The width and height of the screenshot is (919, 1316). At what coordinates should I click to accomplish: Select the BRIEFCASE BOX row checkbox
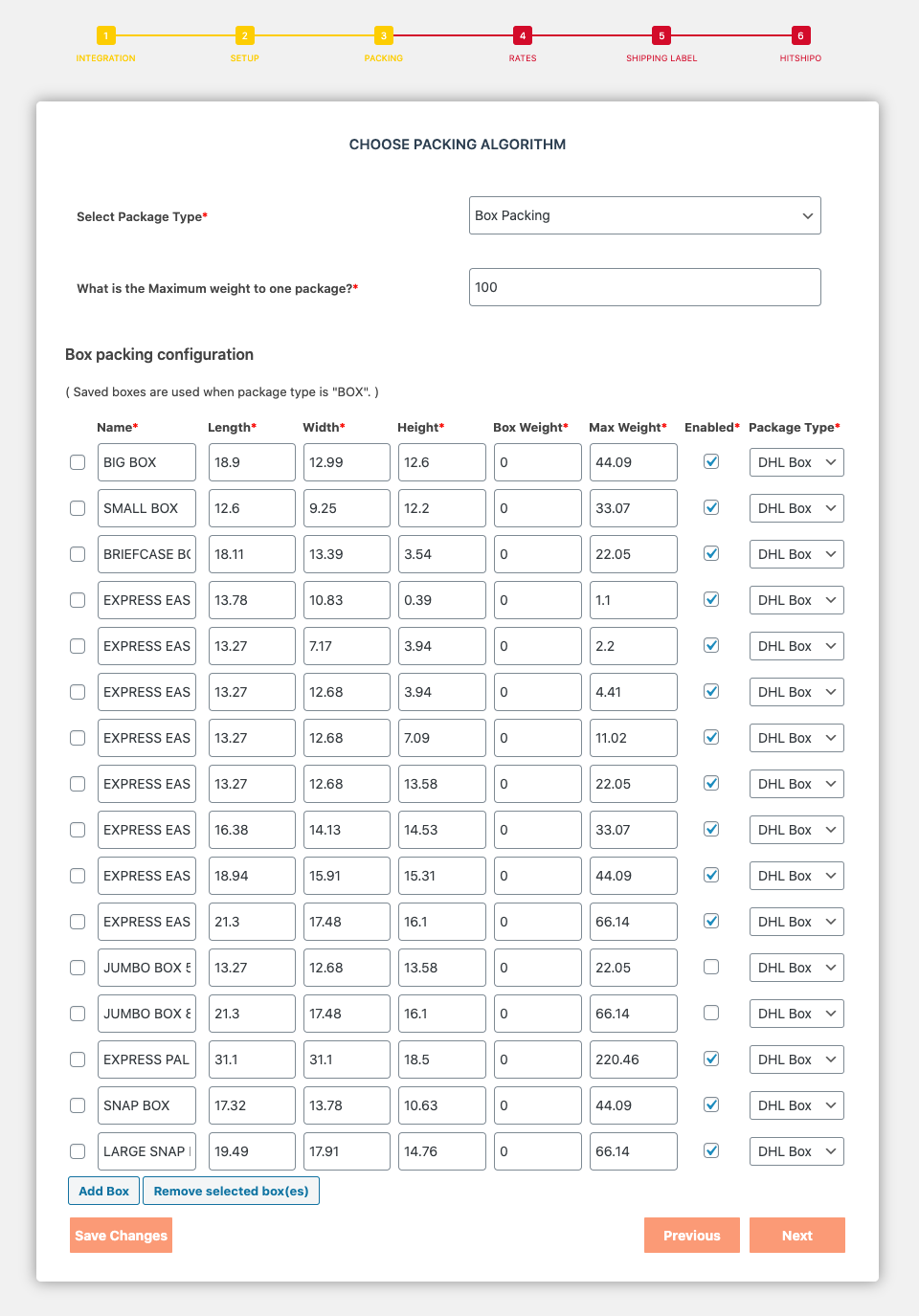[x=78, y=554]
